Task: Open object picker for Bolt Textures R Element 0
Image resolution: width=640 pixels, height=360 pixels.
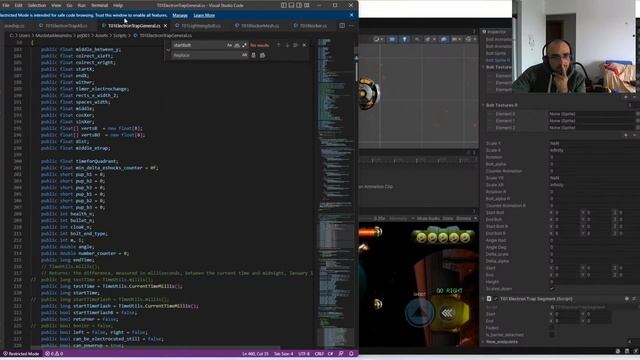Action: (x=637, y=114)
